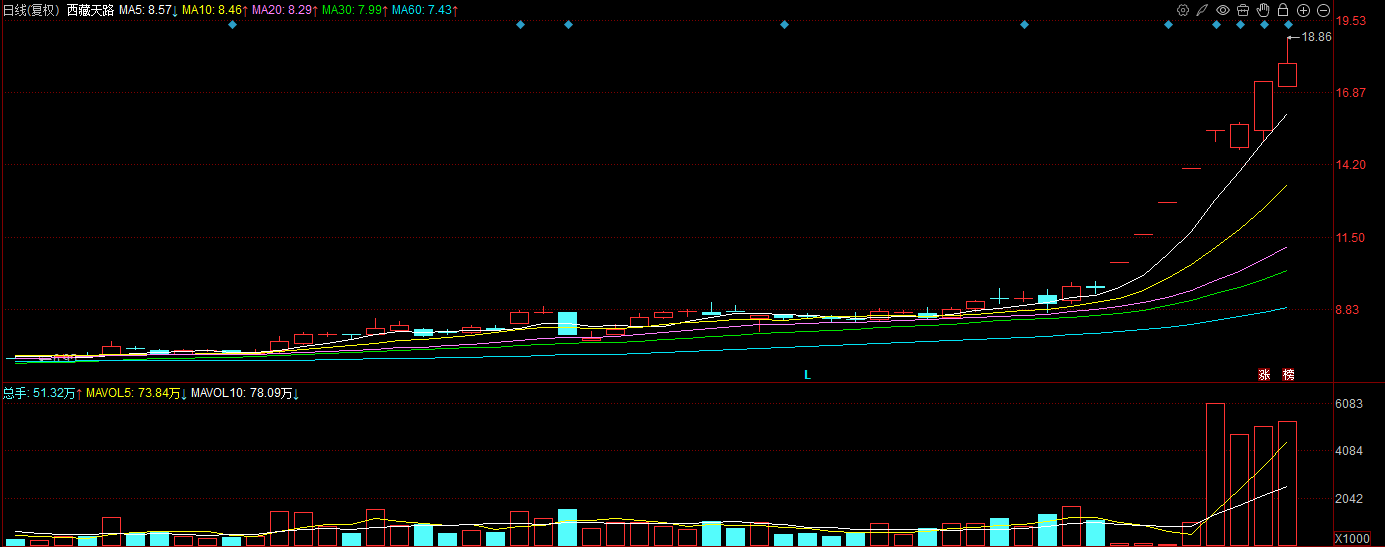The image size is (1385, 547).
Task: Zoom out with the minus icon
Action: pos(1323,10)
